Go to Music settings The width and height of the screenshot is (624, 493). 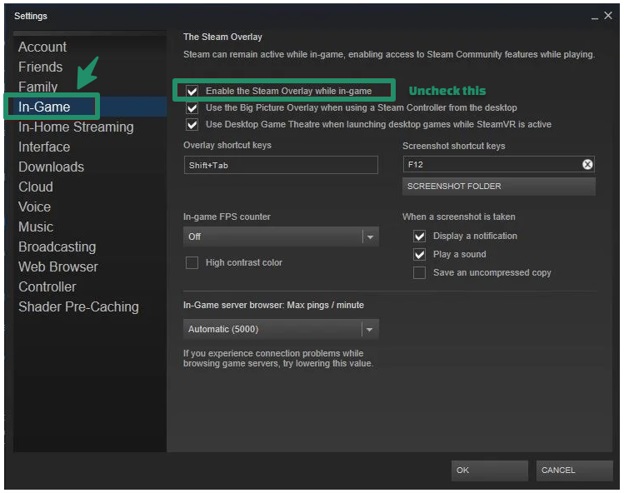tap(36, 227)
